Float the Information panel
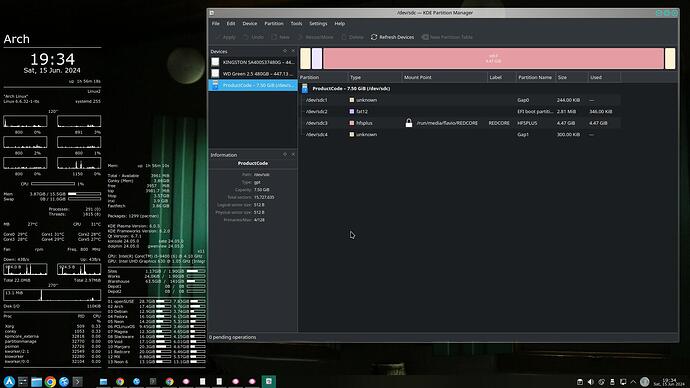The width and height of the screenshot is (690, 388). [285, 154]
